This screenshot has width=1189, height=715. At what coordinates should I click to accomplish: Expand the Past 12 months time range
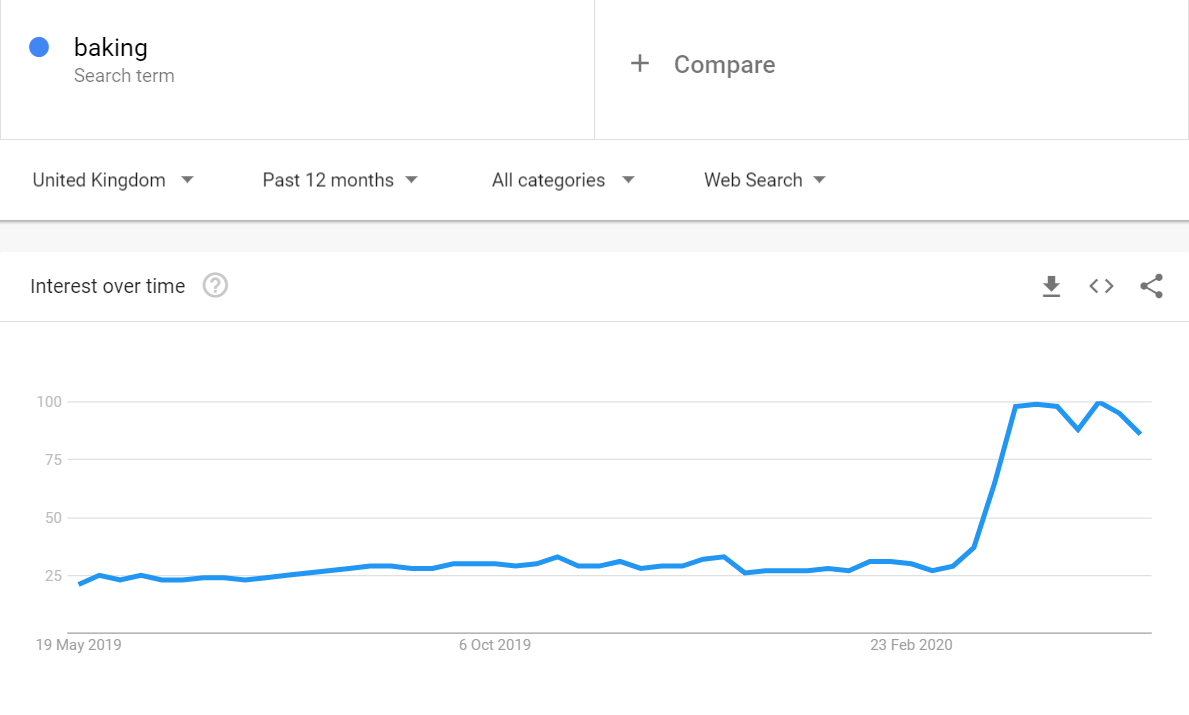pyautogui.click(x=340, y=180)
